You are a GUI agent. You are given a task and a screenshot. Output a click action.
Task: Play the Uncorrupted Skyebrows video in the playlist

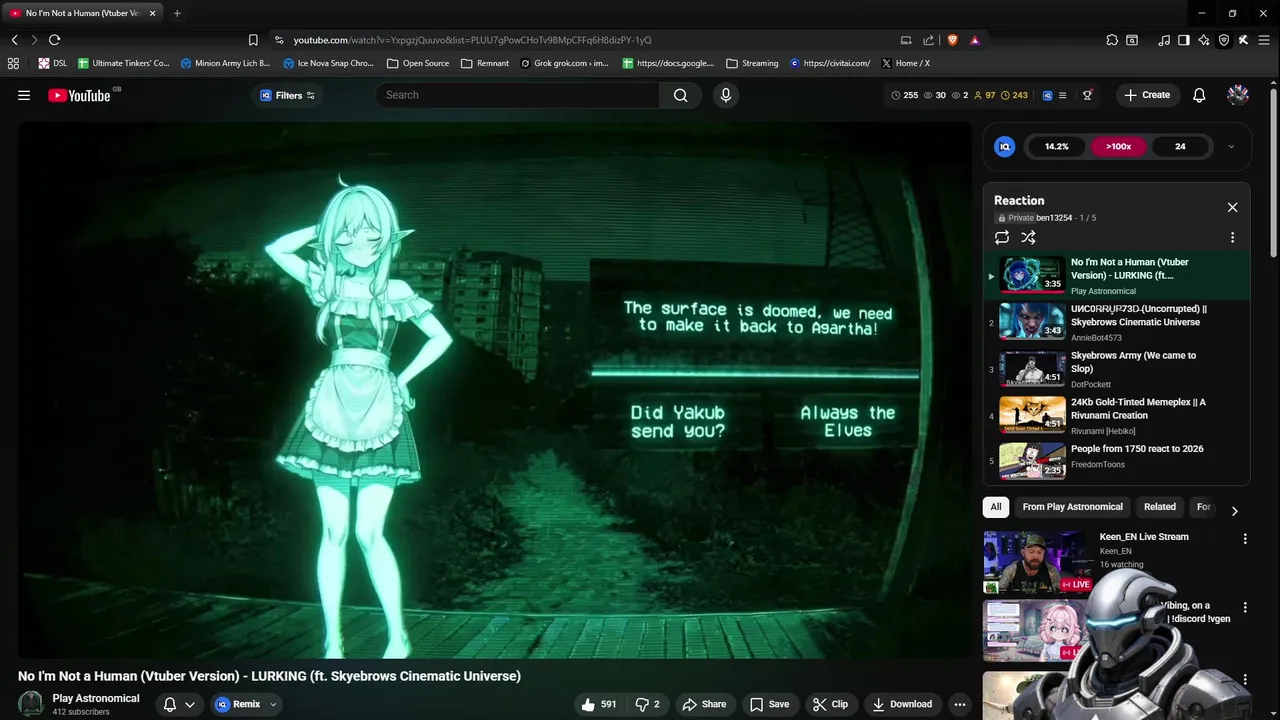point(1116,322)
